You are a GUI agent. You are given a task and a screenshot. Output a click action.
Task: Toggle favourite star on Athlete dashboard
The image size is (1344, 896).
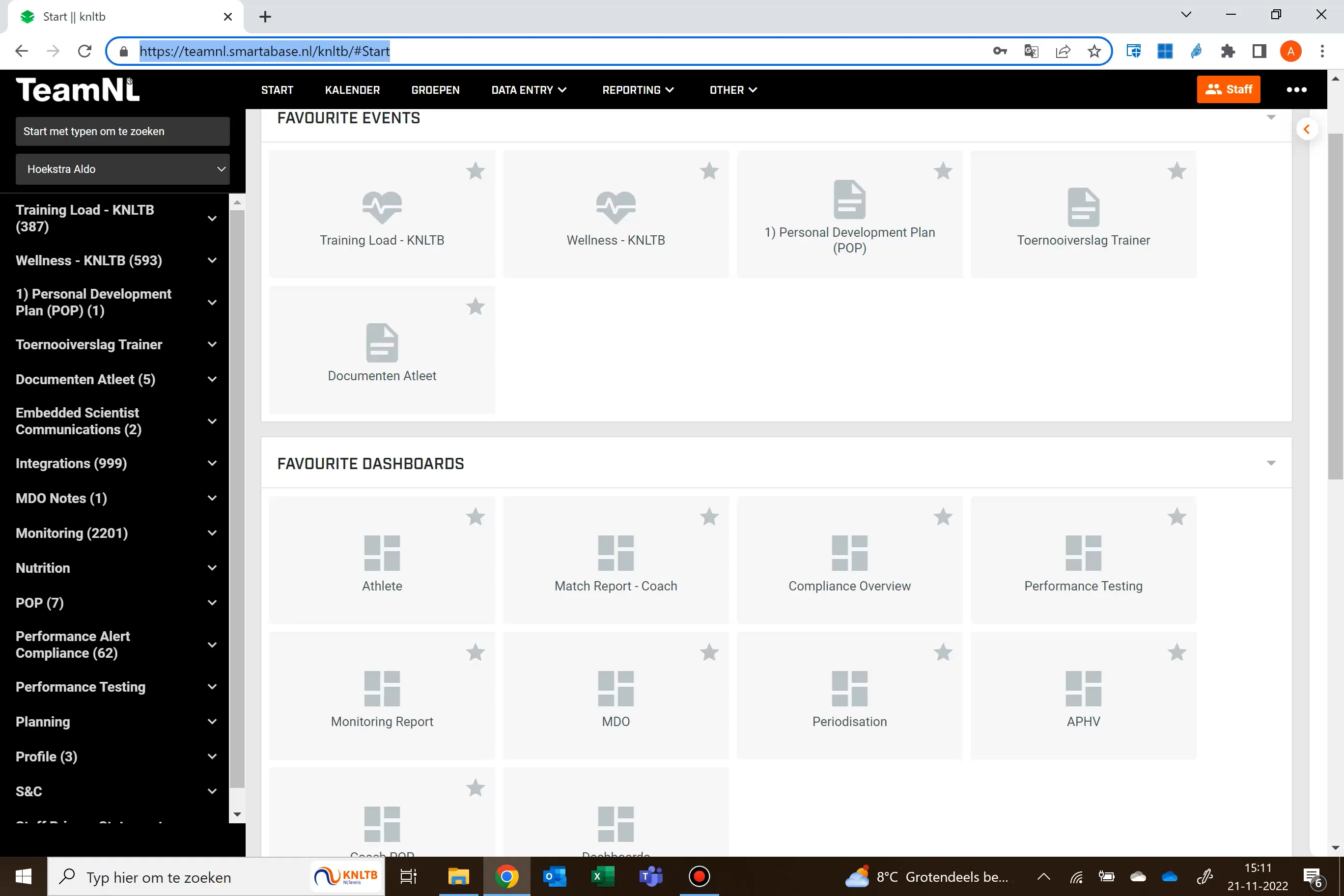[475, 517]
